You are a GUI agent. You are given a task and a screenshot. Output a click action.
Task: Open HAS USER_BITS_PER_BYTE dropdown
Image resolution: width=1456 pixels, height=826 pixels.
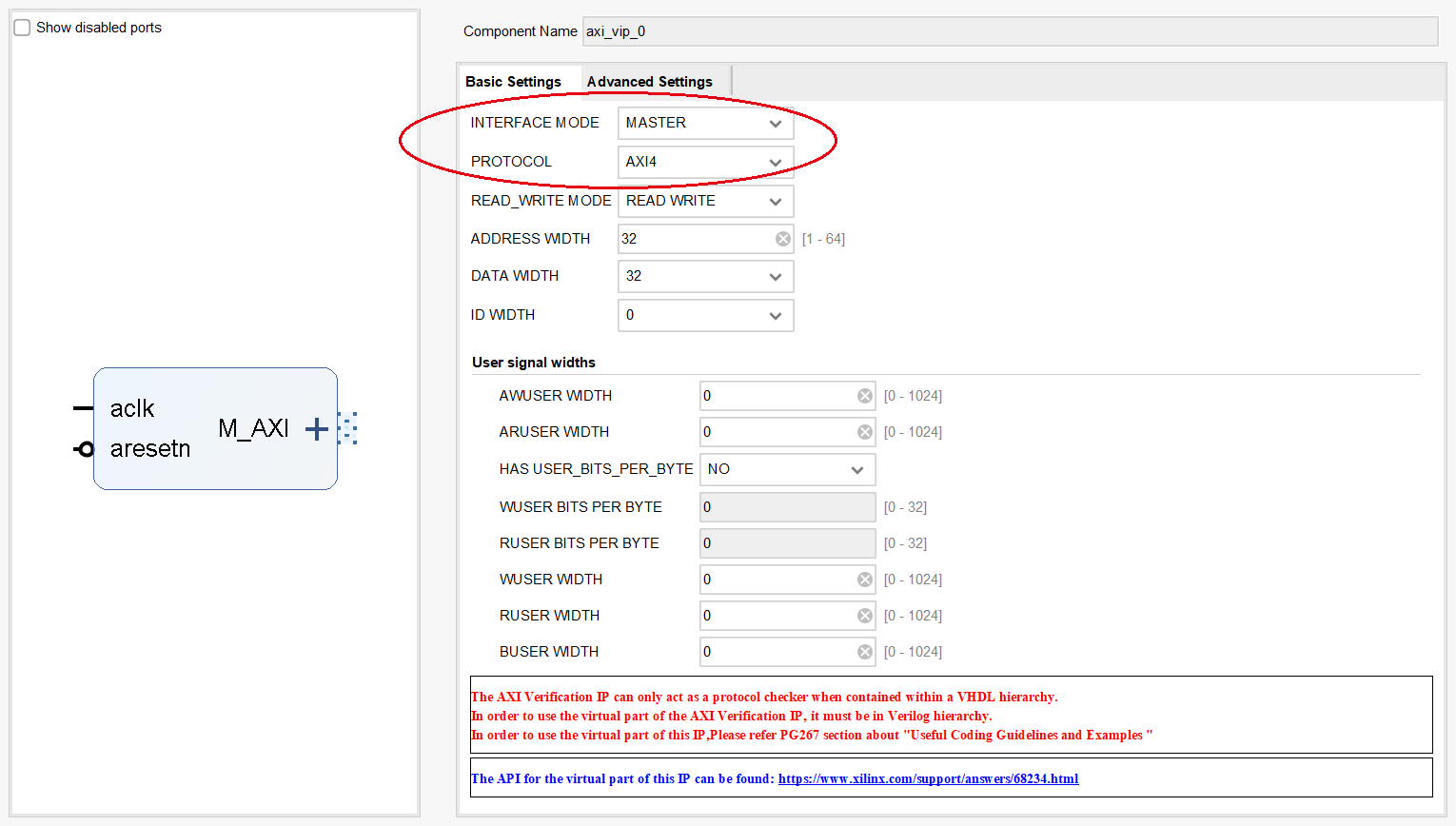click(x=787, y=469)
